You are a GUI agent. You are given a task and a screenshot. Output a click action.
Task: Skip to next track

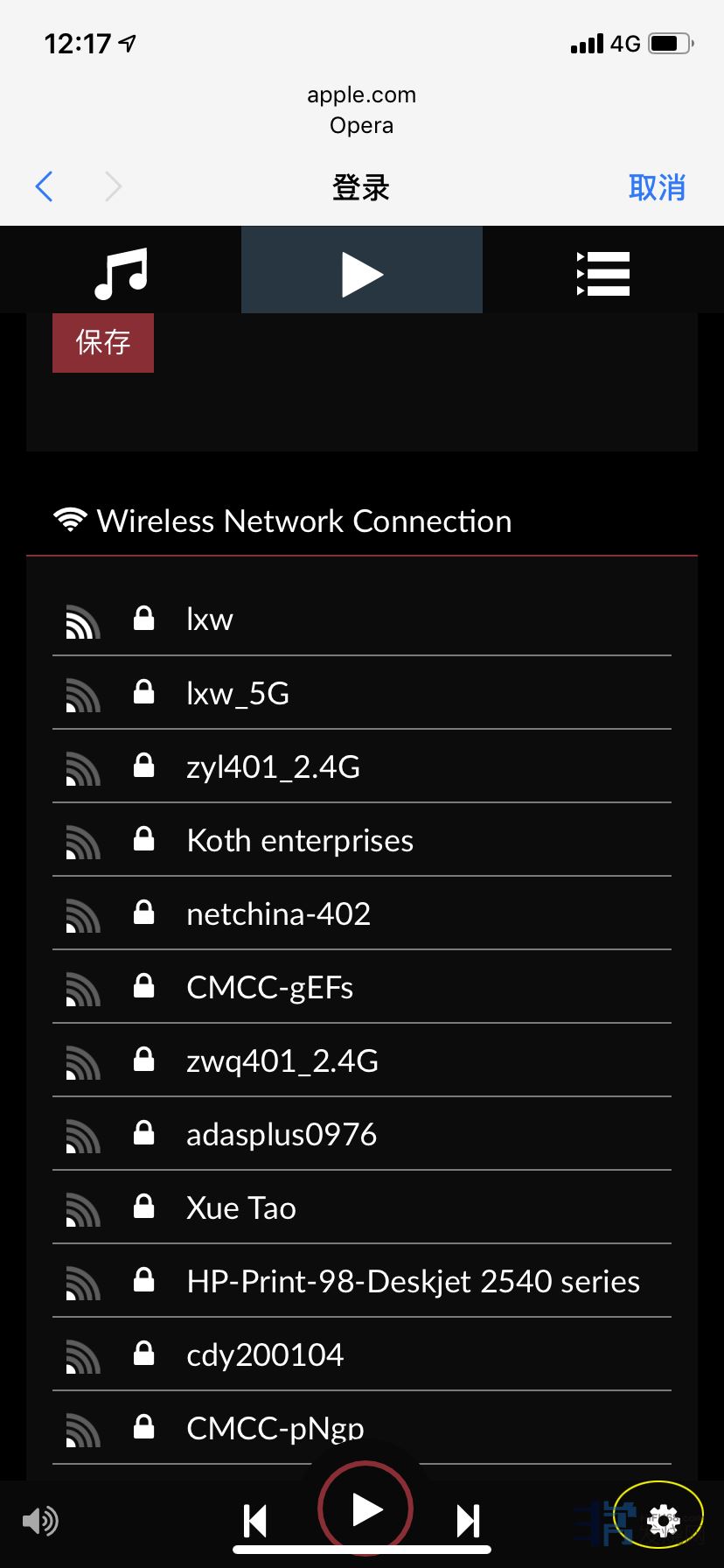[469, 1521]
